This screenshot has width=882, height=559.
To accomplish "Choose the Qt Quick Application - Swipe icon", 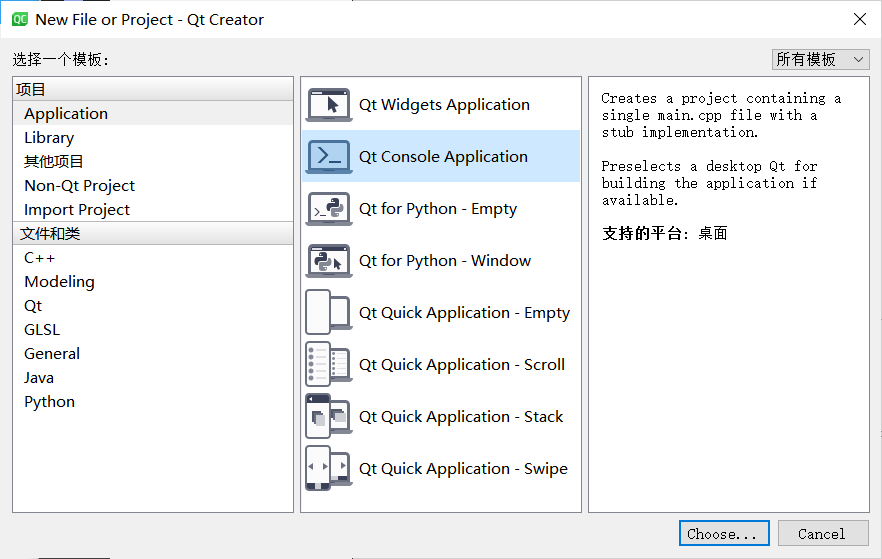I will [329, 468].
